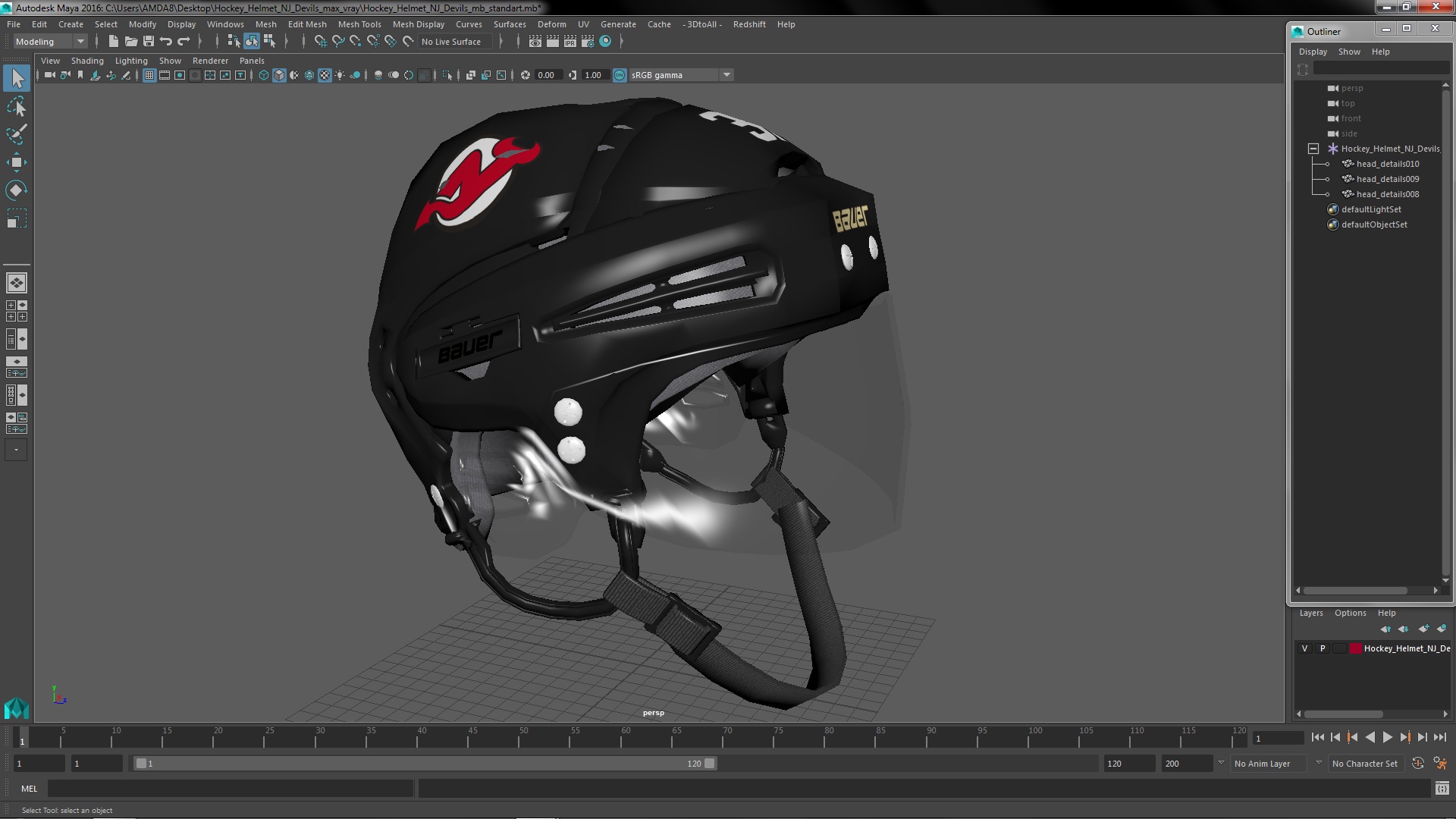Save the scene with the floppy disk icon
This screenshot has height=819, width=1456.
149,42
